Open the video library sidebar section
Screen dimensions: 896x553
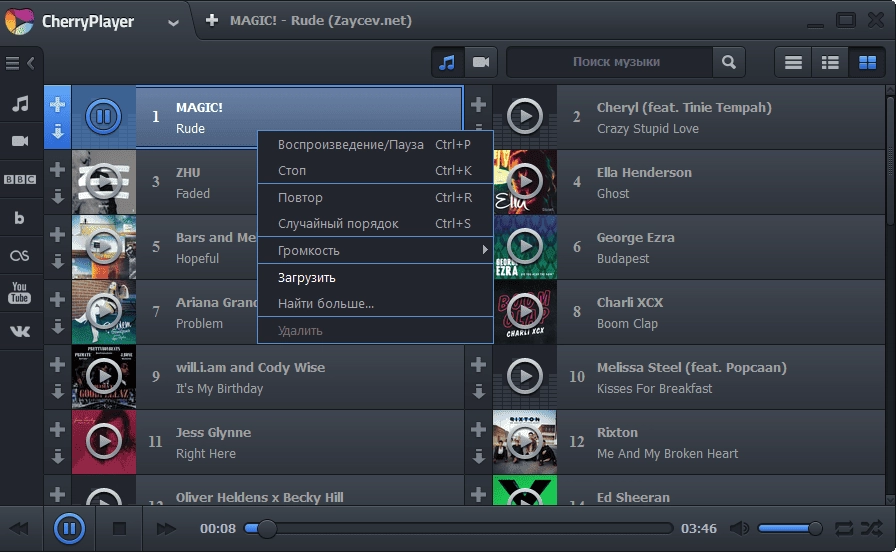(21, 141)
